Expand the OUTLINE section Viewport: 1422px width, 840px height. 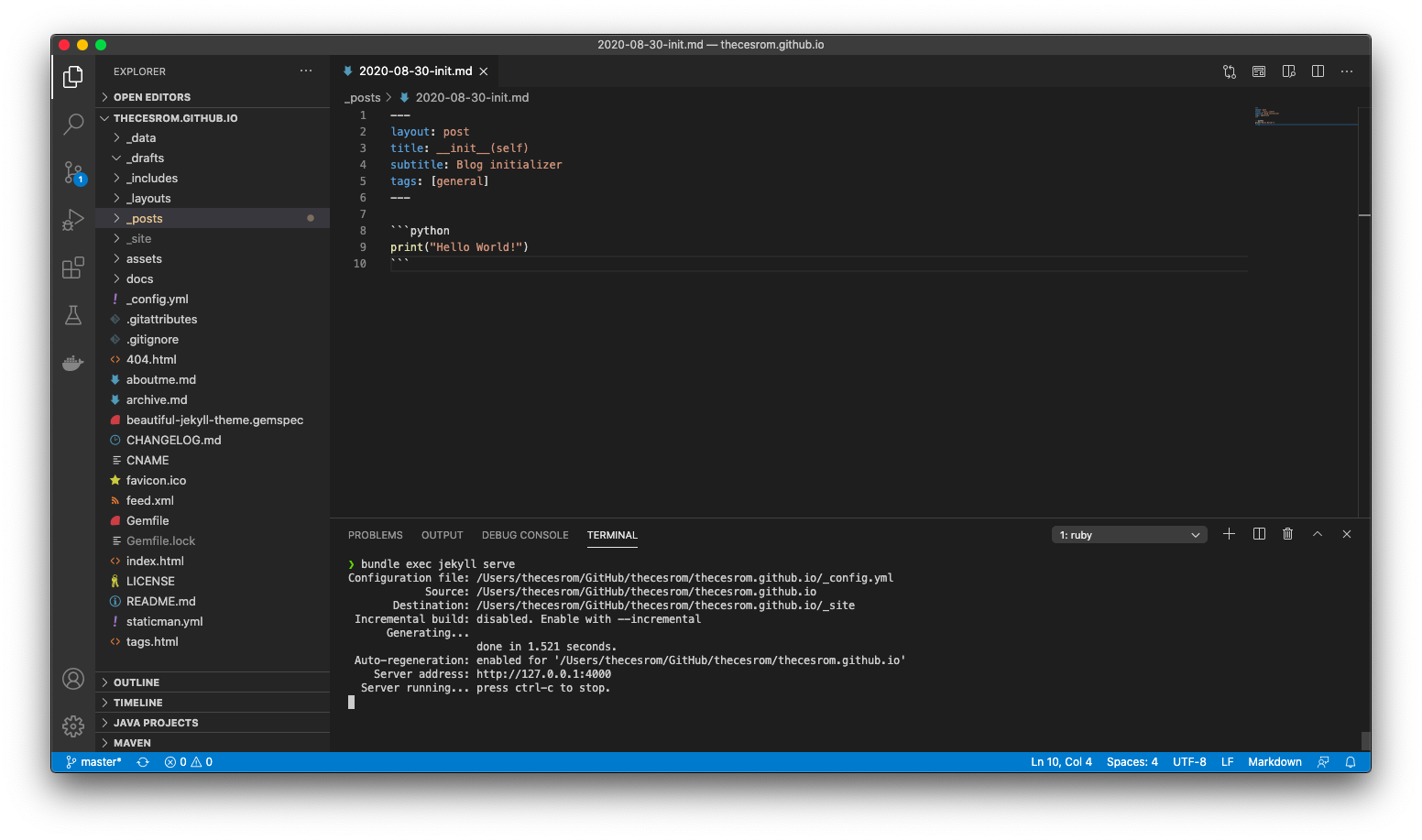(213, 682)
